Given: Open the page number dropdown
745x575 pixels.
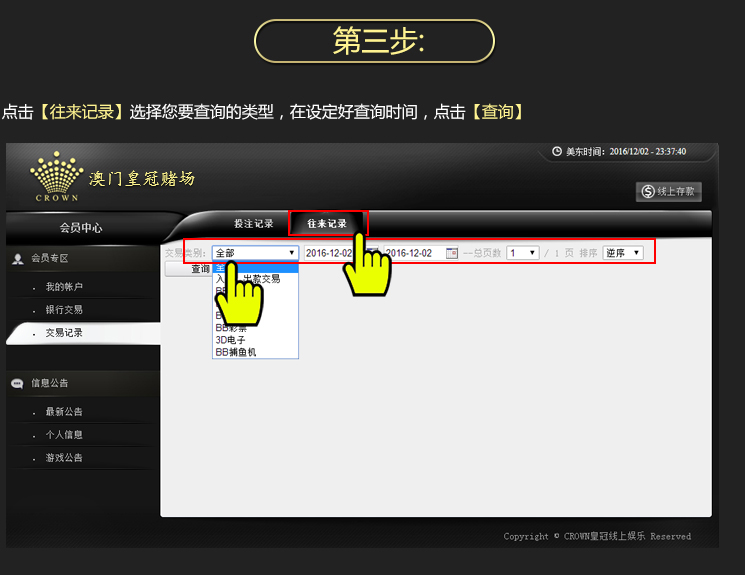Looking at the screenshot, I should 522,253.
